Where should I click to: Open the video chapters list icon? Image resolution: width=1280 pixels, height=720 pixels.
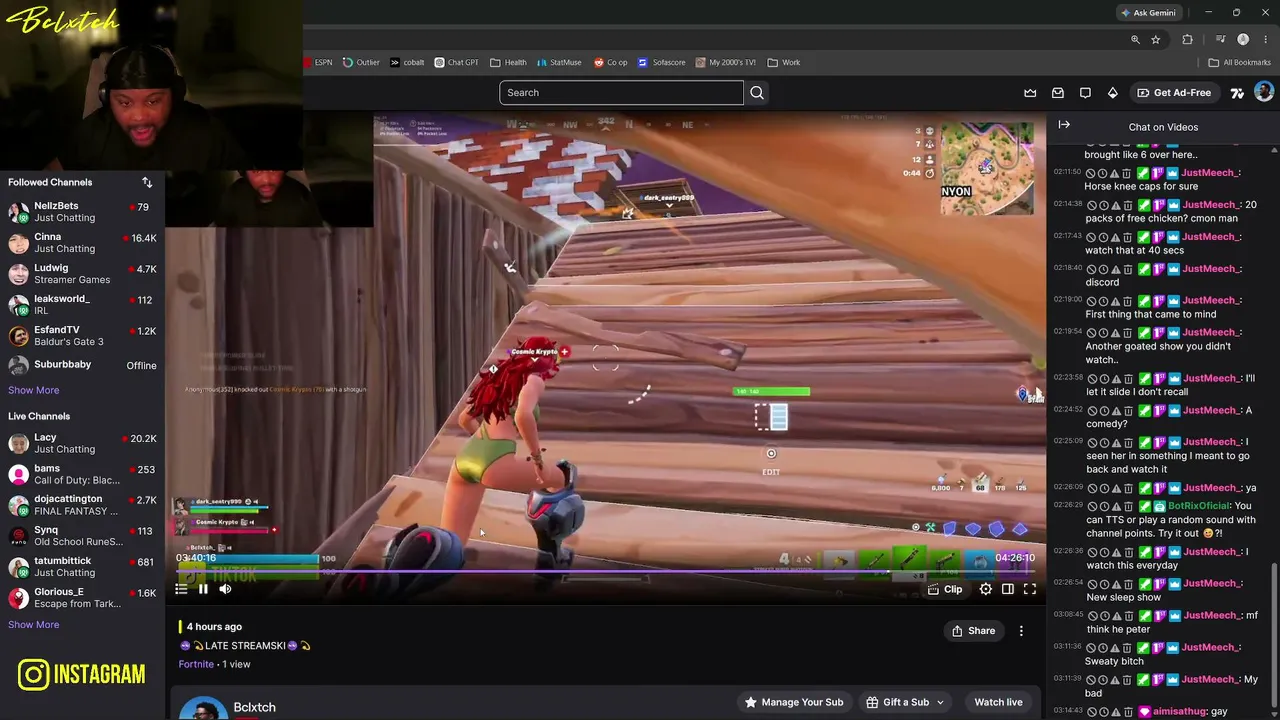(x=181, y=589)
